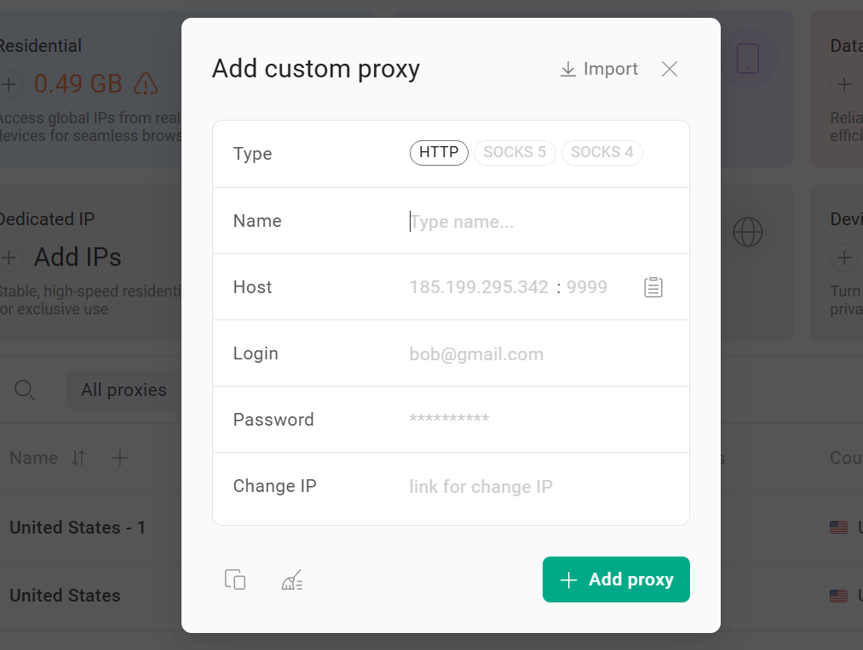Select SOCKS 4 proxy type
863x650 pixels.
pyautogui.click(x=602, y=152)
